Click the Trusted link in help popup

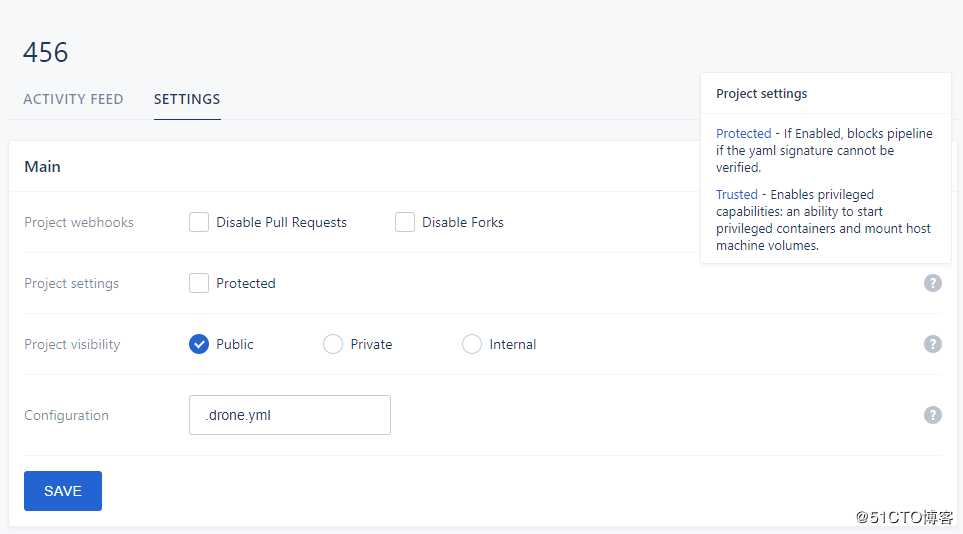coord(736,194)
